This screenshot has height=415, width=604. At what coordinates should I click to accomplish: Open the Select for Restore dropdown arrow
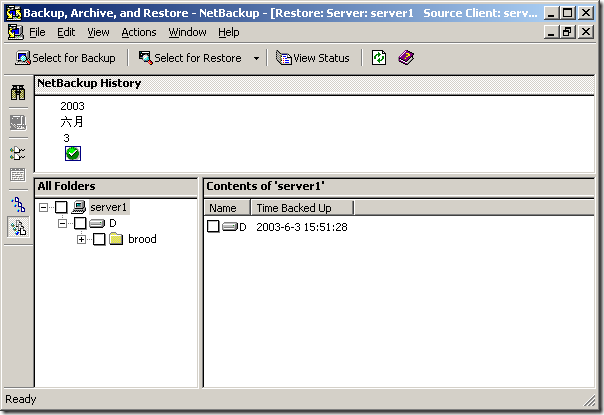tap(256, 58)
